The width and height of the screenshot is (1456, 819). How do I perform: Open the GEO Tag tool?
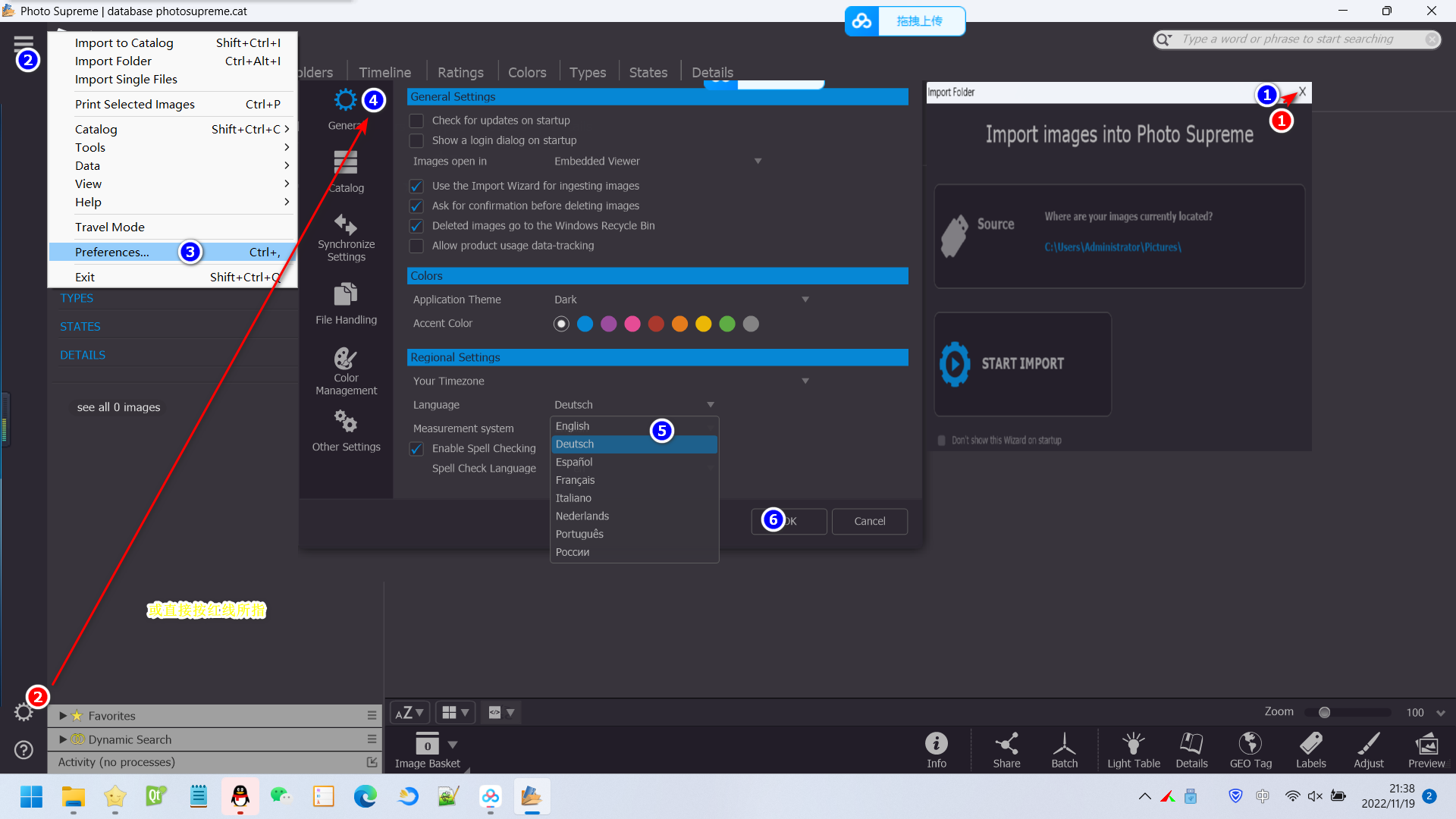pyautogui.click(x=1250, y=750)
